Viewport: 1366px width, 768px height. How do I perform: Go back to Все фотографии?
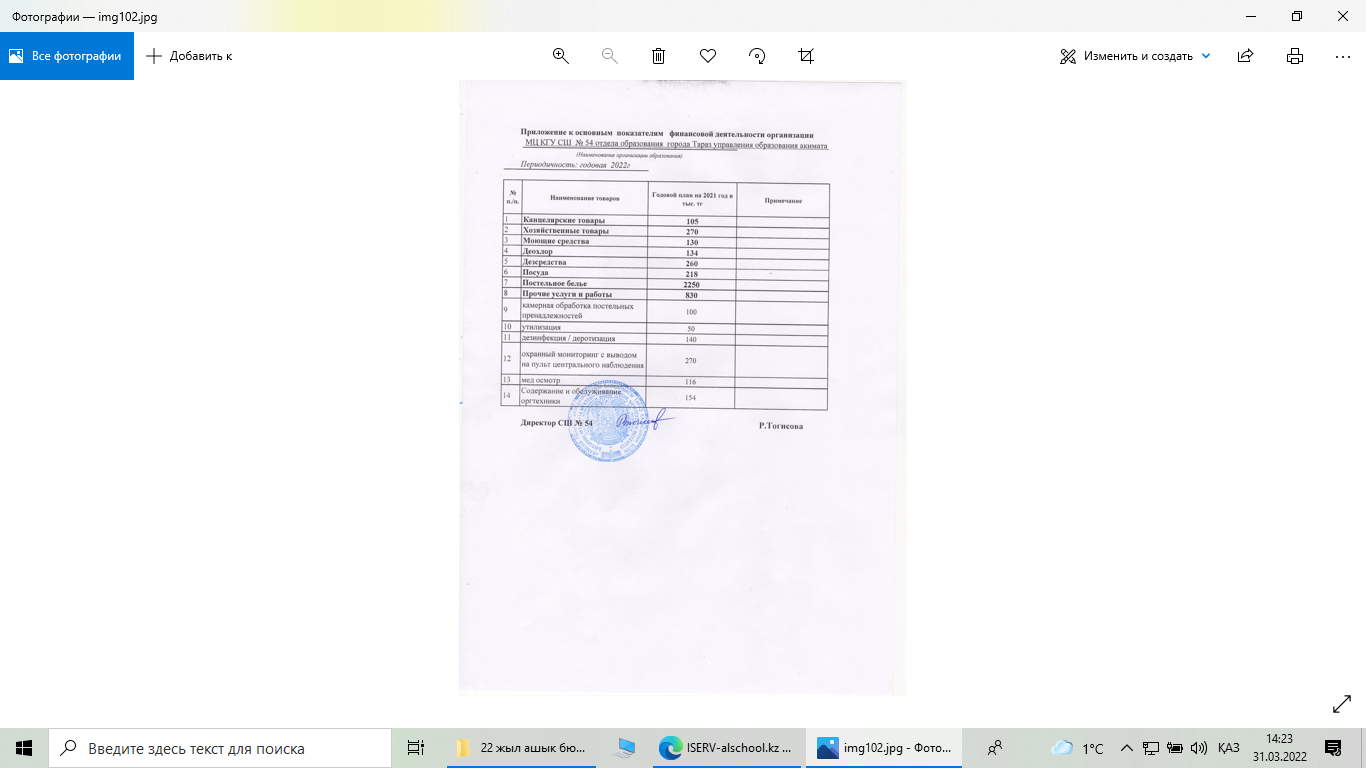(67, 56)
